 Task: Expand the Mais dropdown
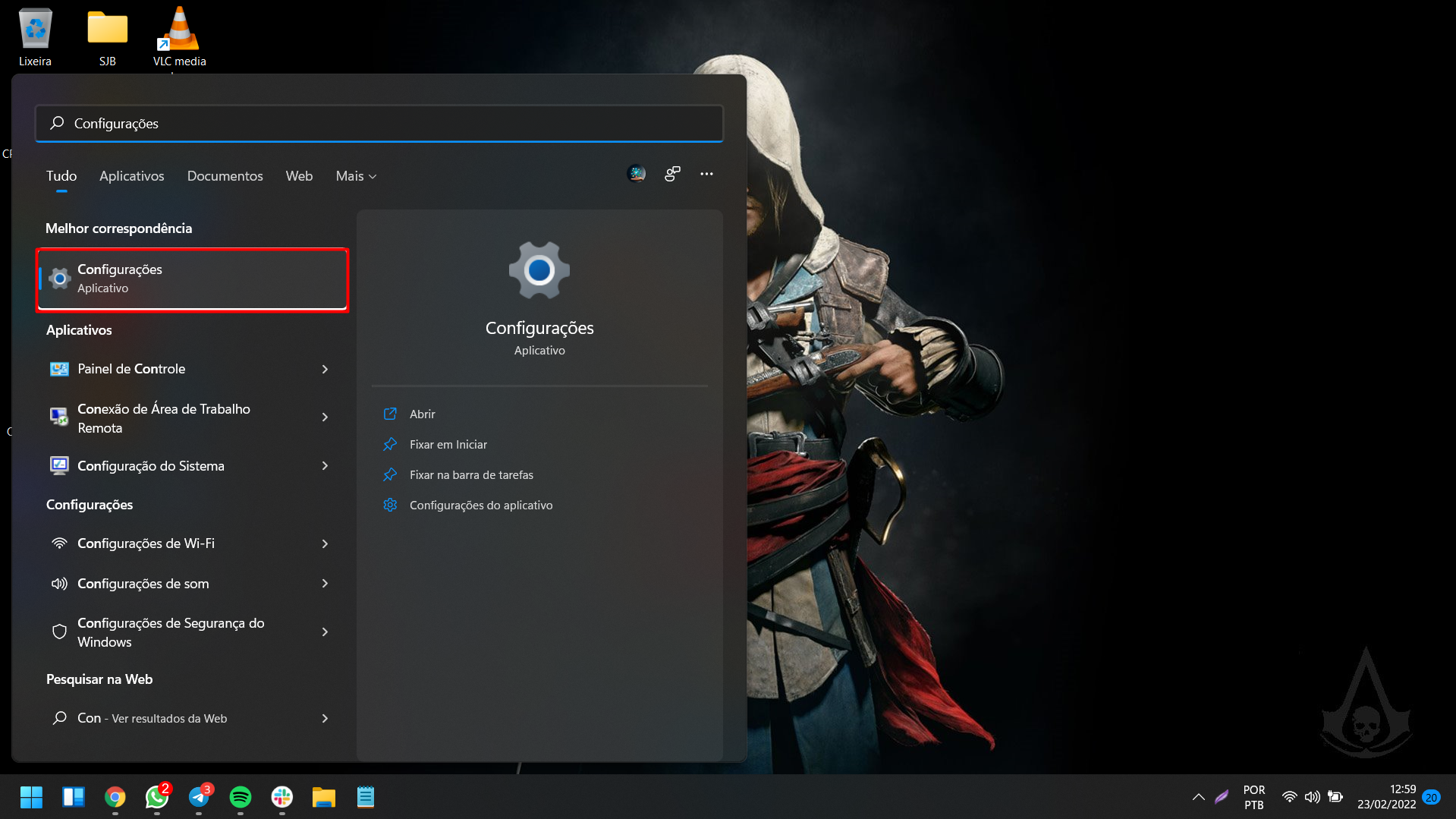tap(356, 175)
